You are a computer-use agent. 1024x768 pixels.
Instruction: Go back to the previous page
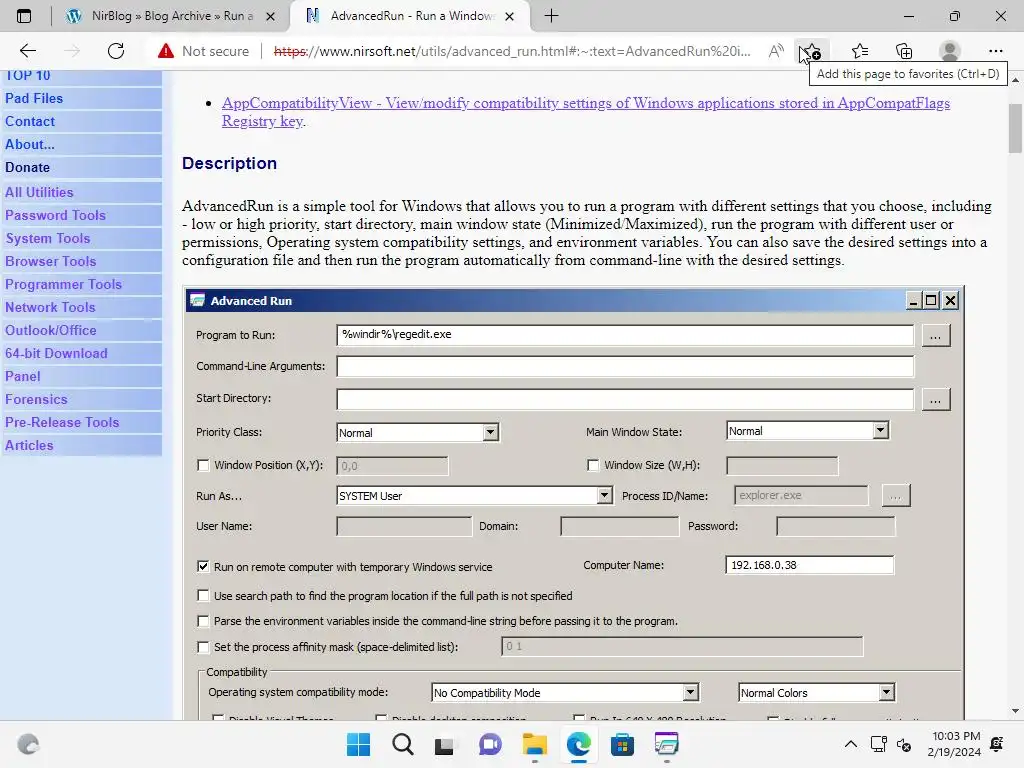[27, 51]
